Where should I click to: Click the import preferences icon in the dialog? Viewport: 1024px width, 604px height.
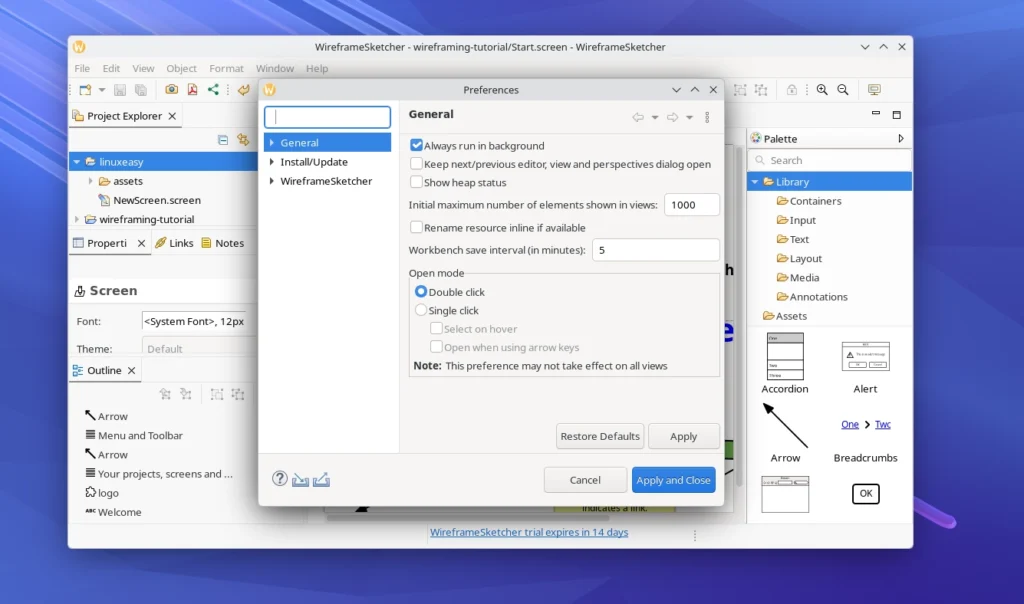pyautogui.click(x=300, y=479)
